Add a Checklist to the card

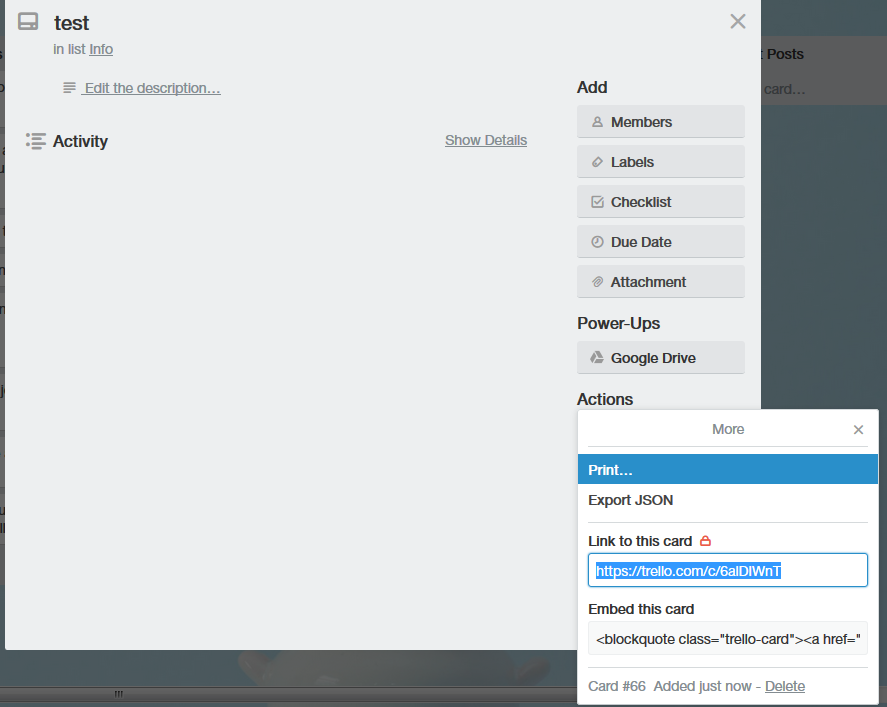point(661,202)
